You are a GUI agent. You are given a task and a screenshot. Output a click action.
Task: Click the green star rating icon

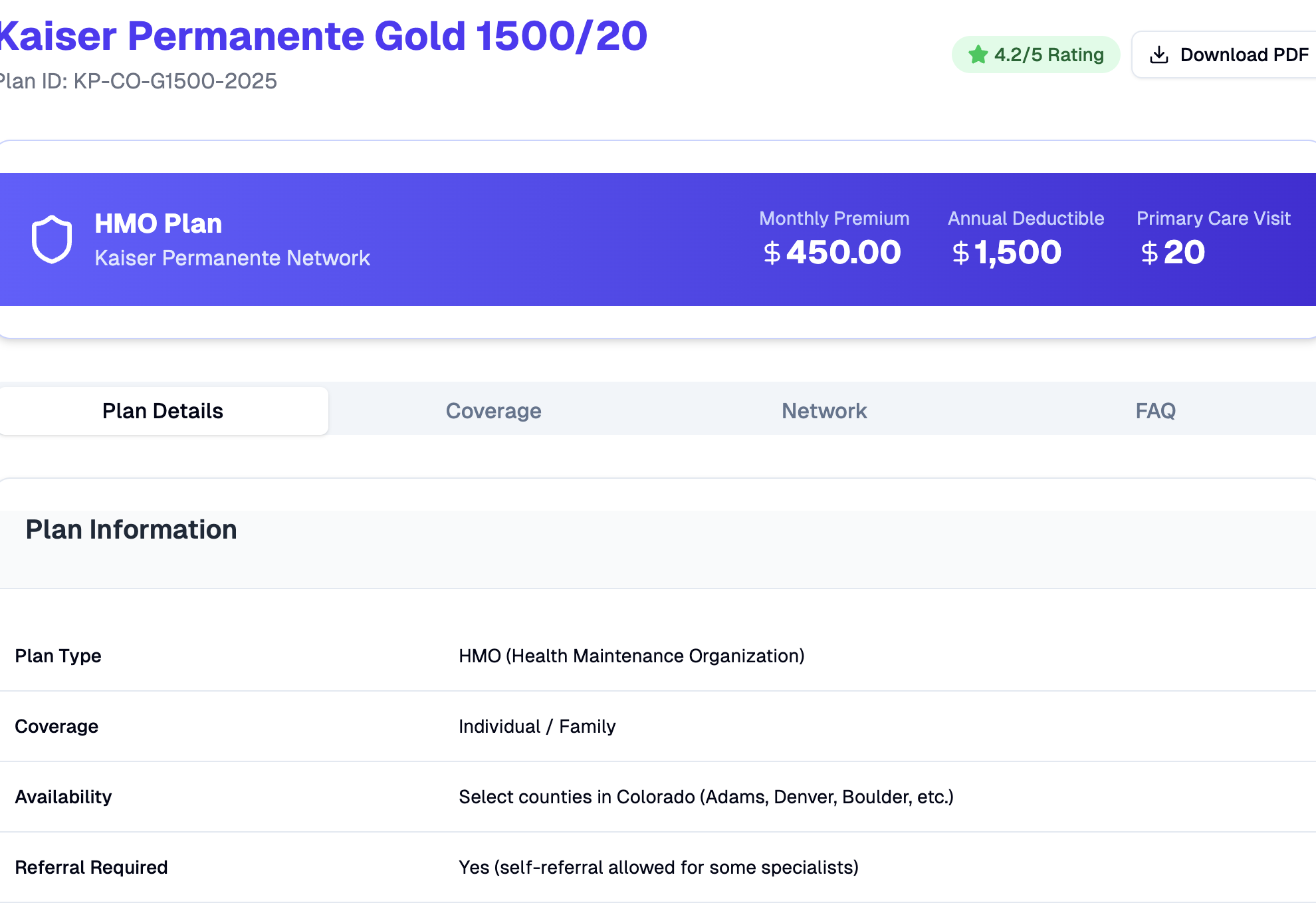click(978, 55)
